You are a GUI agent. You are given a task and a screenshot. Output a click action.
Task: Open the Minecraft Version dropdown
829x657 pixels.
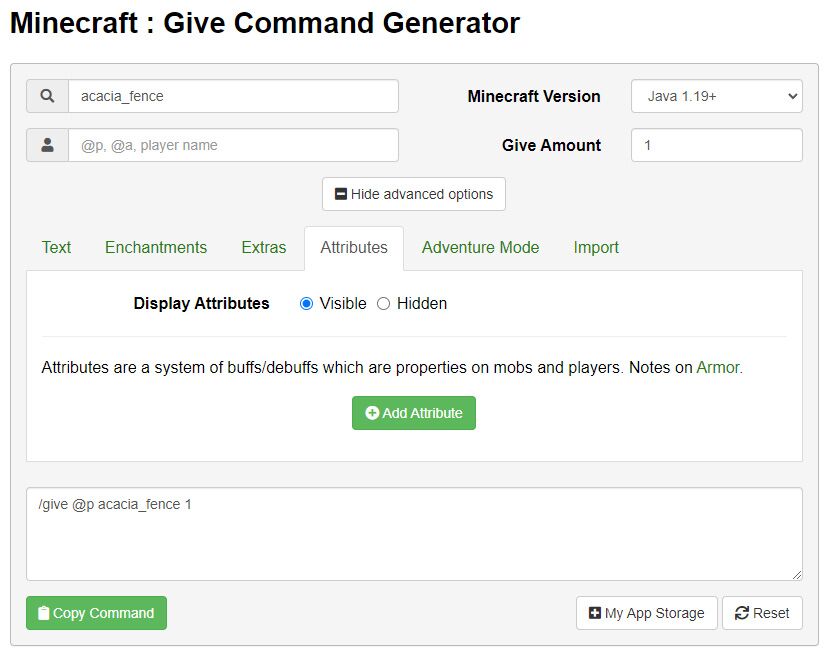[716, 96]
